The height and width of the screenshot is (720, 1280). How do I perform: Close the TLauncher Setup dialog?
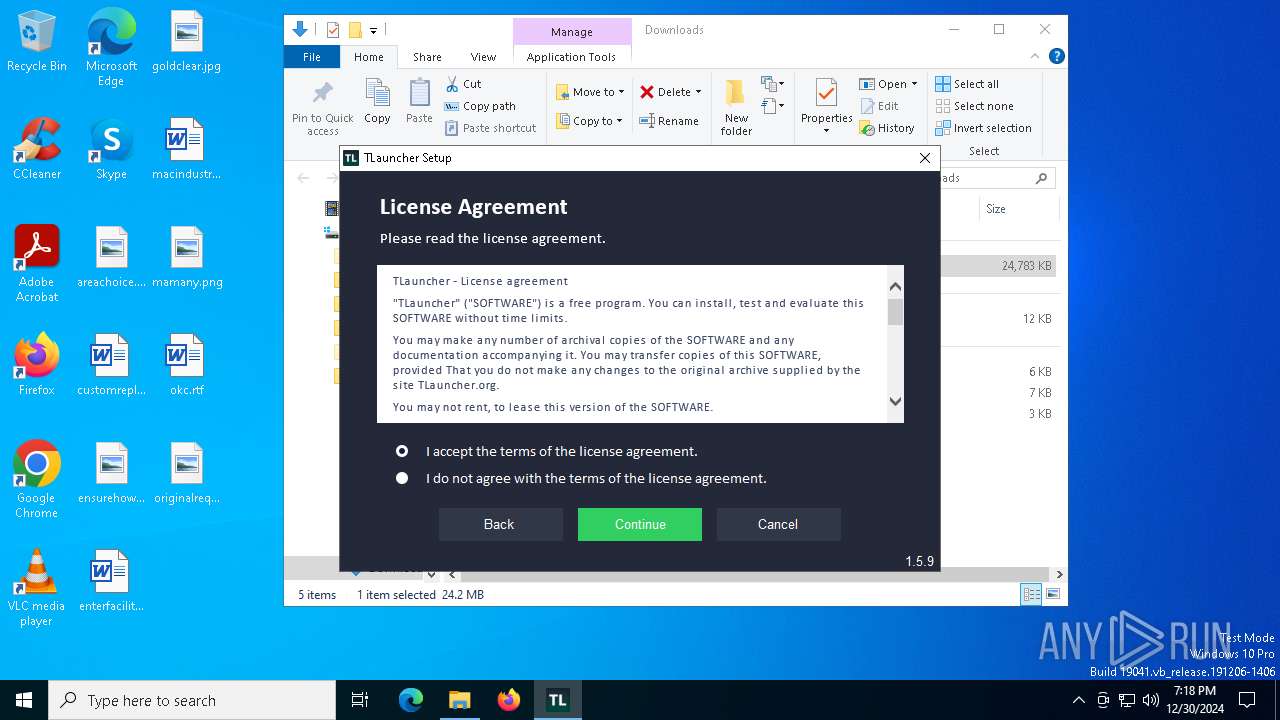[925, 158]
